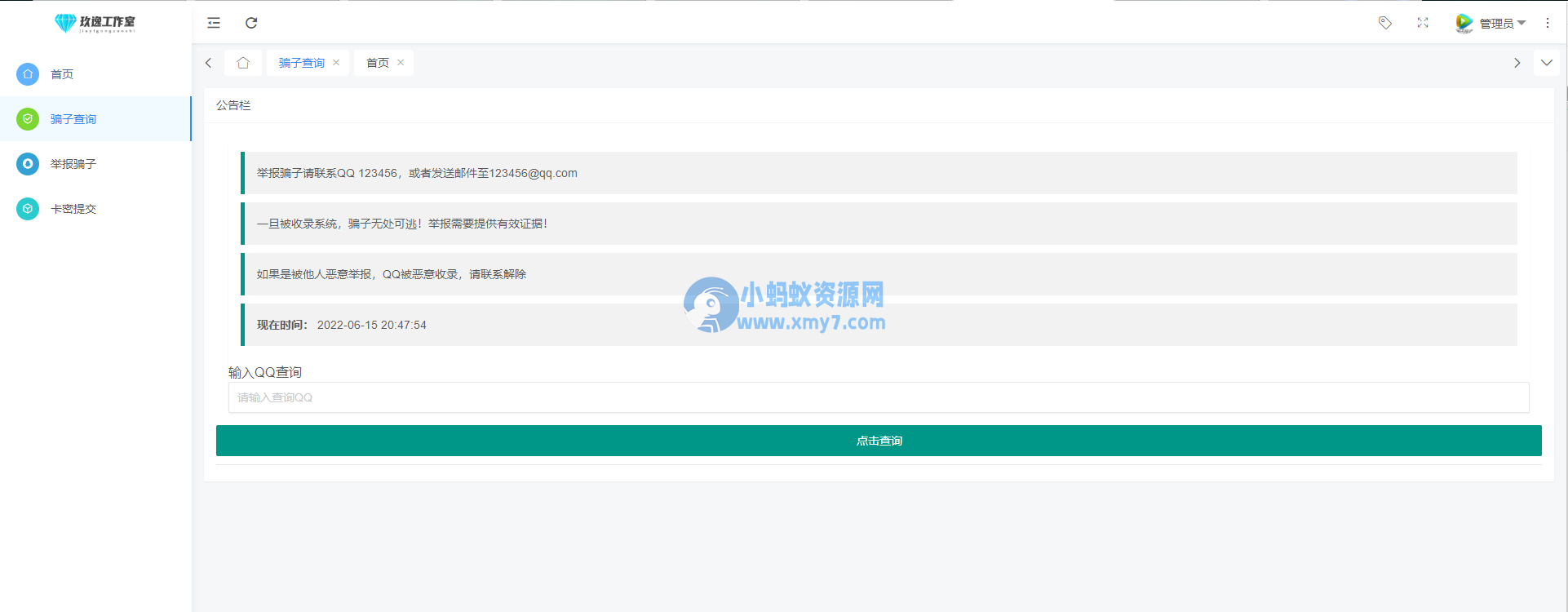
Task: Switch to the 骗子查询 tab
Action: point(302,63)
